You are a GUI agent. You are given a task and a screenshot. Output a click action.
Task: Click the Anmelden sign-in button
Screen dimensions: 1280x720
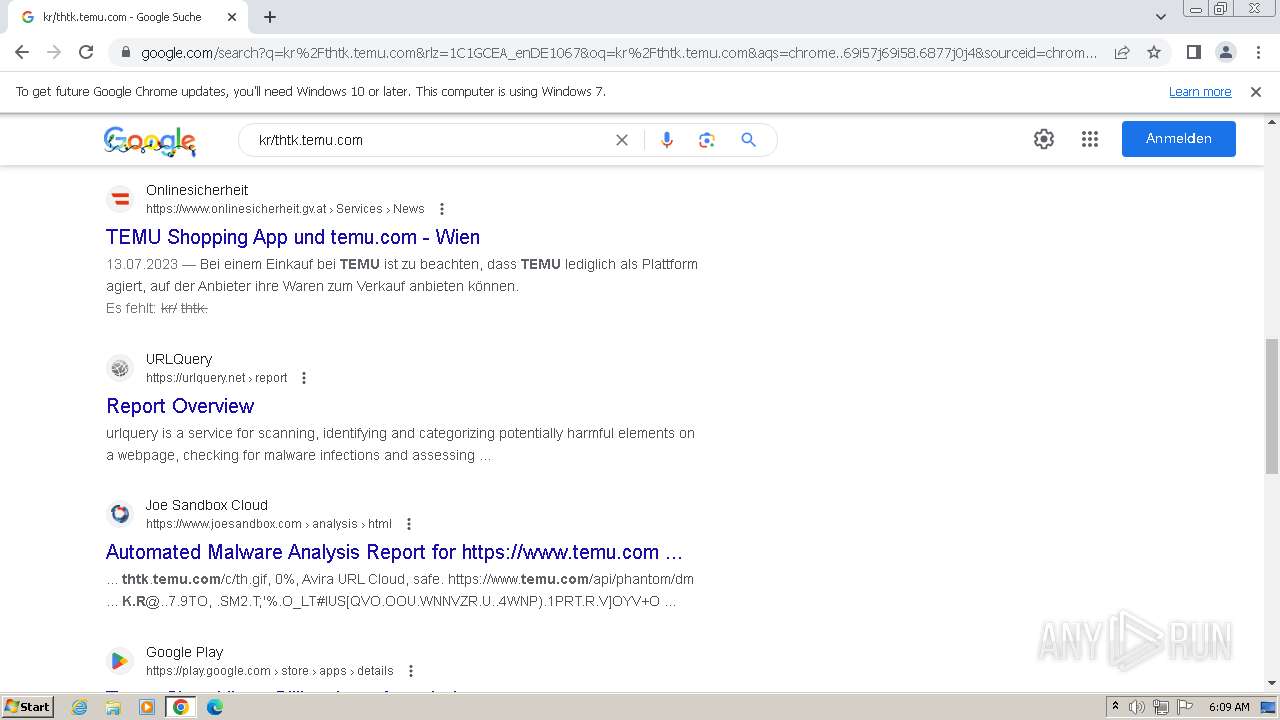(x=1179, y=139)
